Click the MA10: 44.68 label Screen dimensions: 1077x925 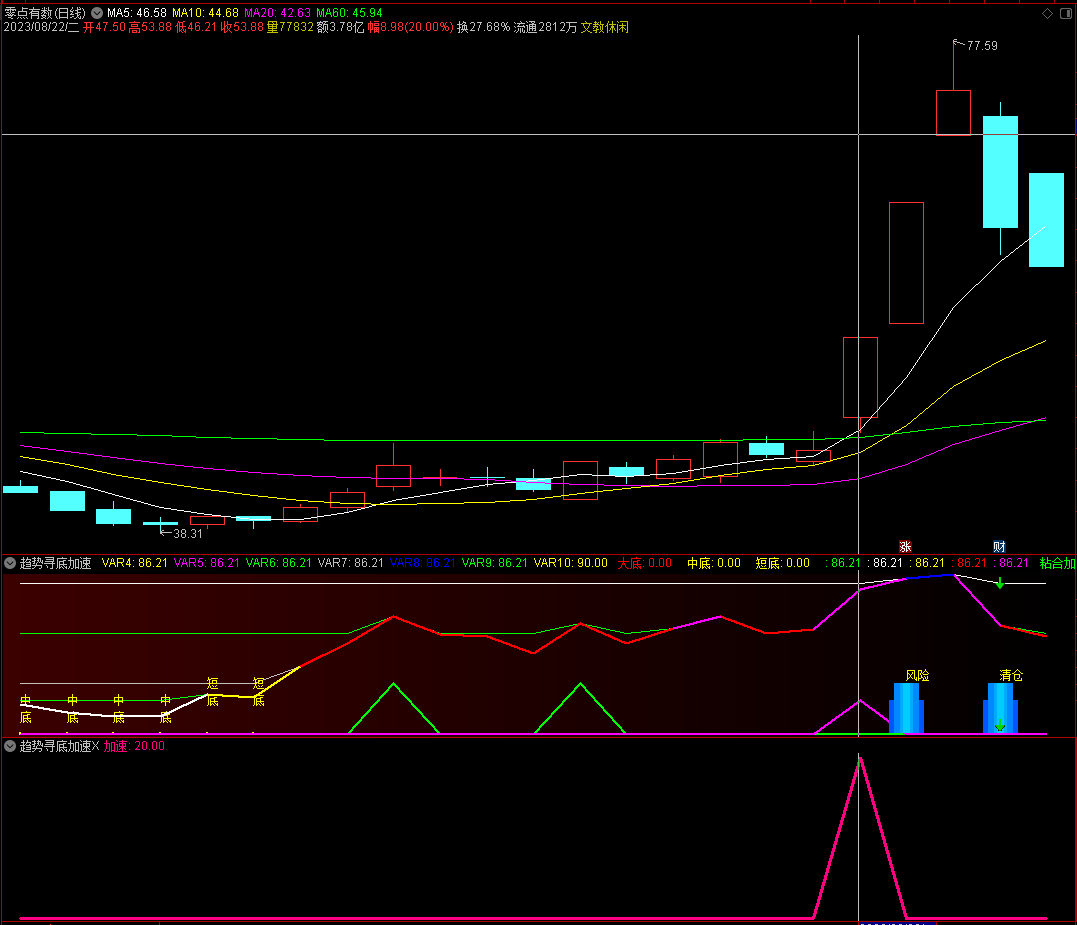pos(205,12)
